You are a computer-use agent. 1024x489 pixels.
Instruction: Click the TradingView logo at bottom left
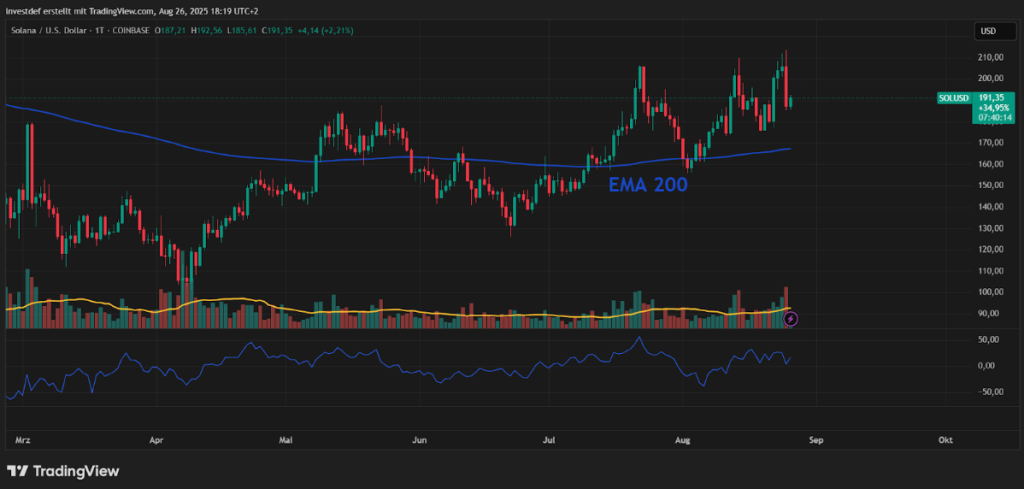pyautogui.click(x=63, y=470)
